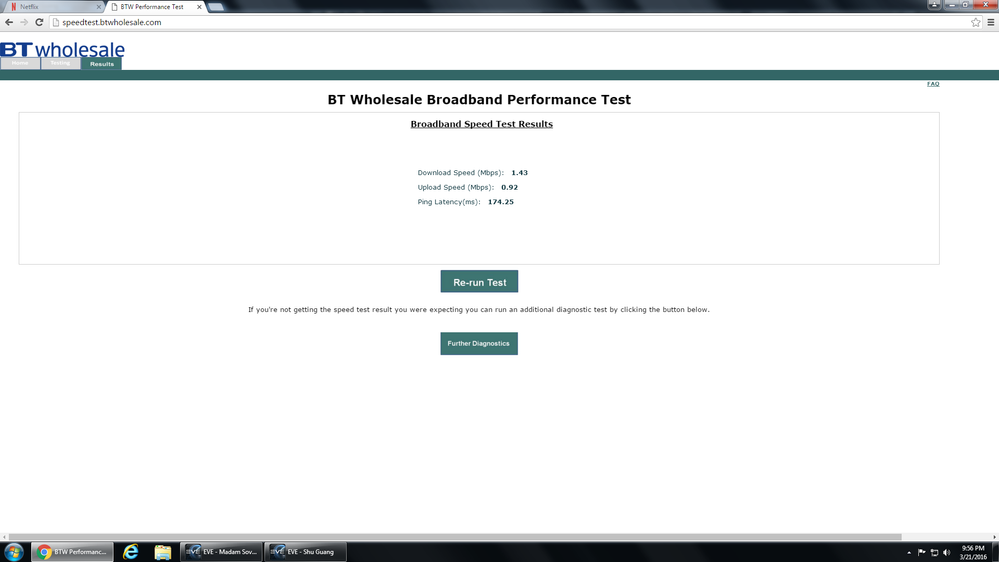Click the upload speed value 0.92
This screenshot has height=562, width=999.
coord(509,187)
